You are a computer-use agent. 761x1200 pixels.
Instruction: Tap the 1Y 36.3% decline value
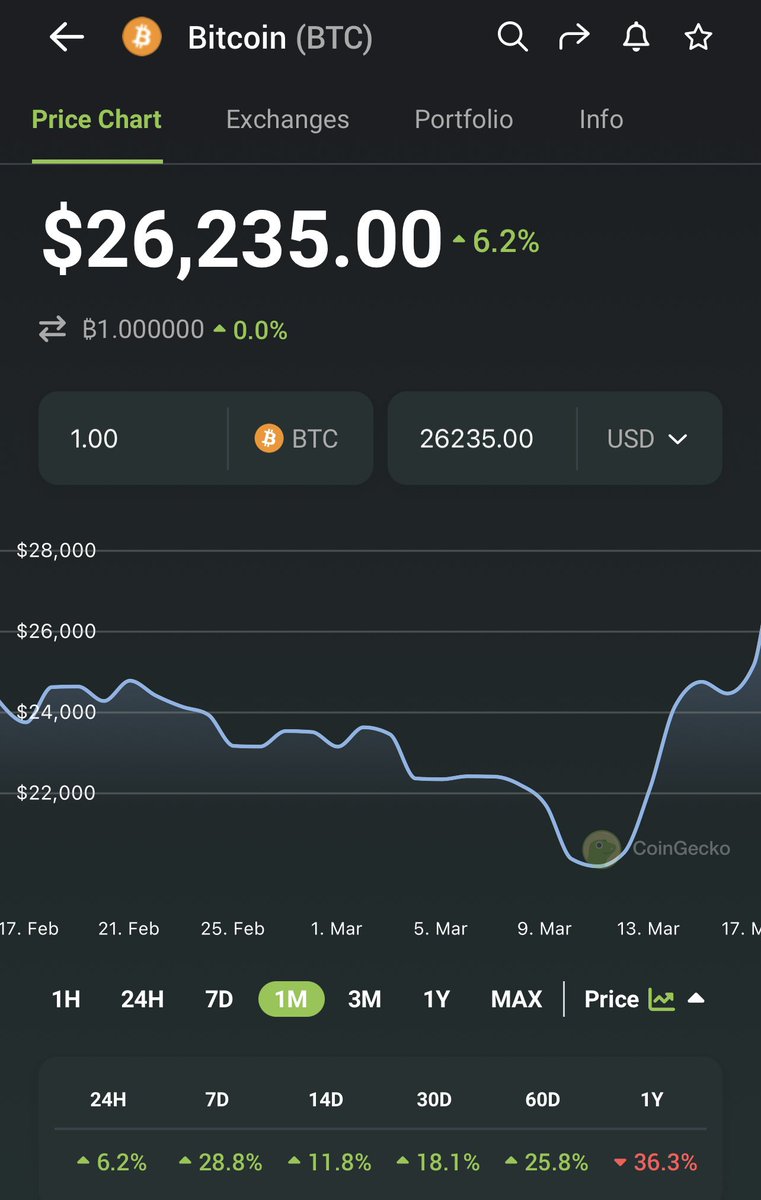tap(655, 1162)
